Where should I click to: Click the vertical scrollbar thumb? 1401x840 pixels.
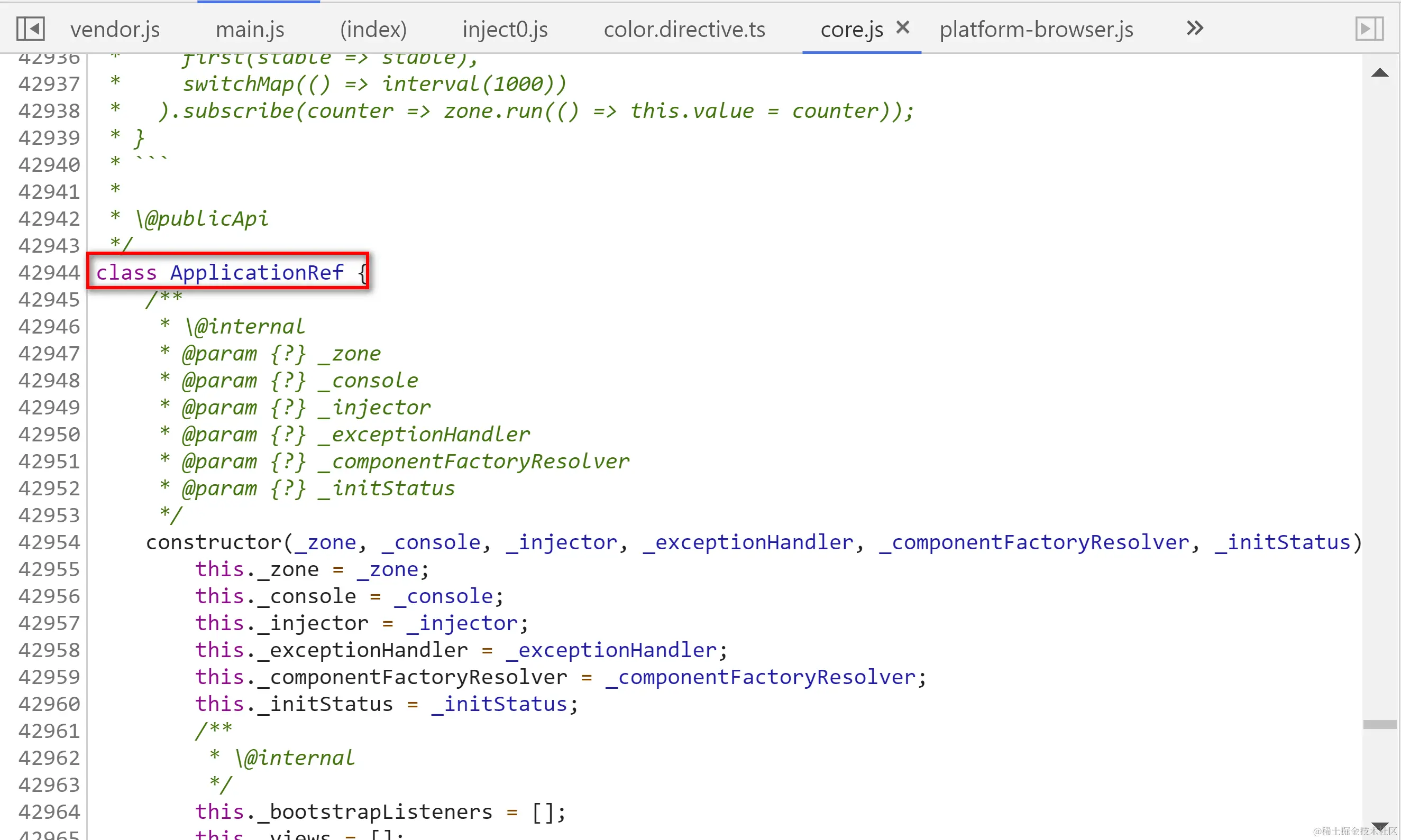(1379, 725)
